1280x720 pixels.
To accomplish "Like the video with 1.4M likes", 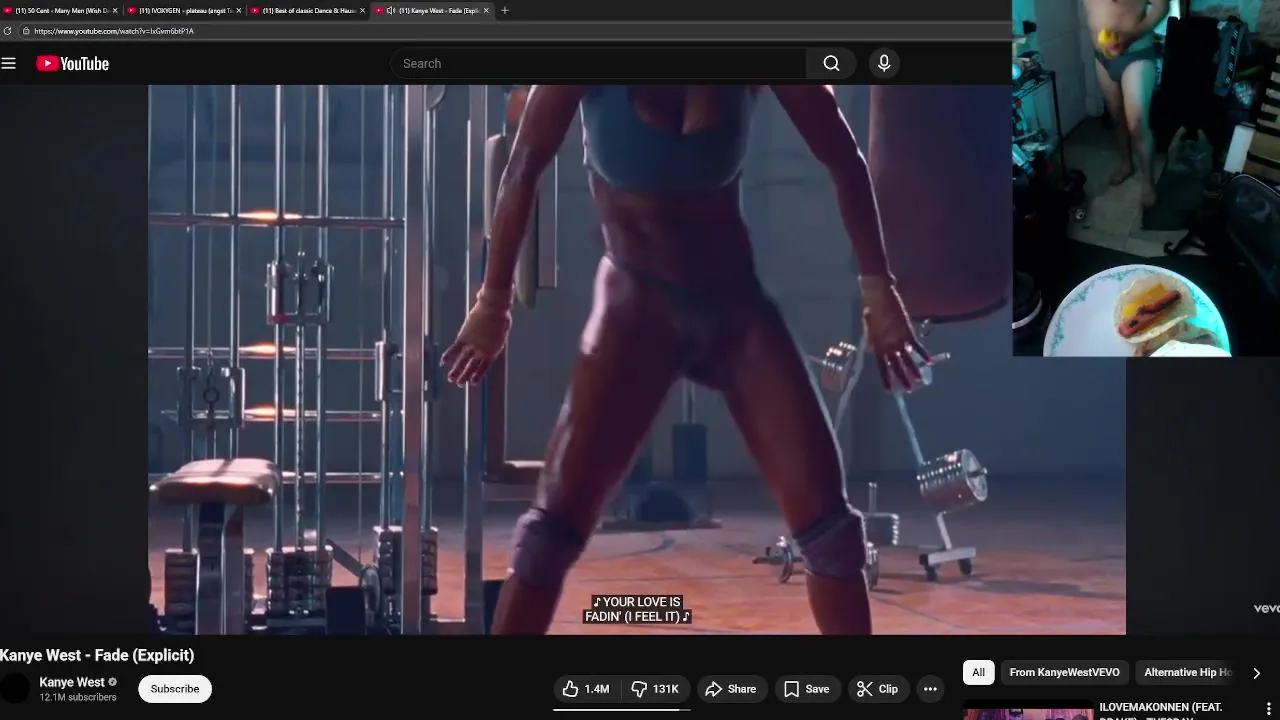I will [586, 689].
